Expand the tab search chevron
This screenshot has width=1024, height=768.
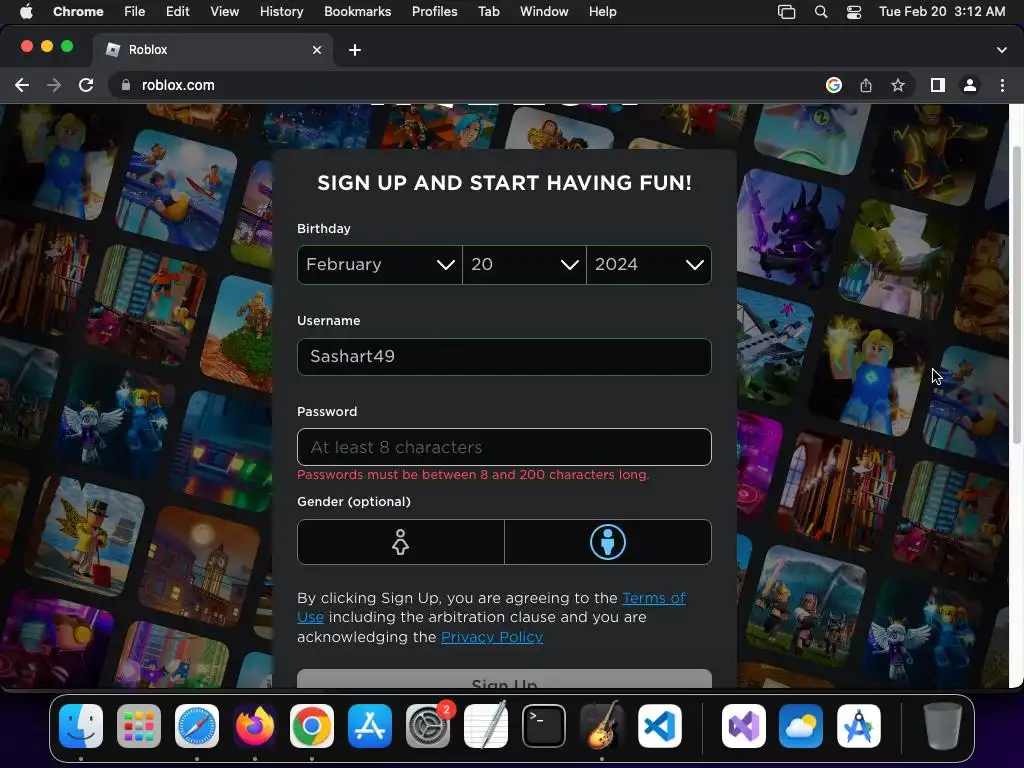[1001, 50]
